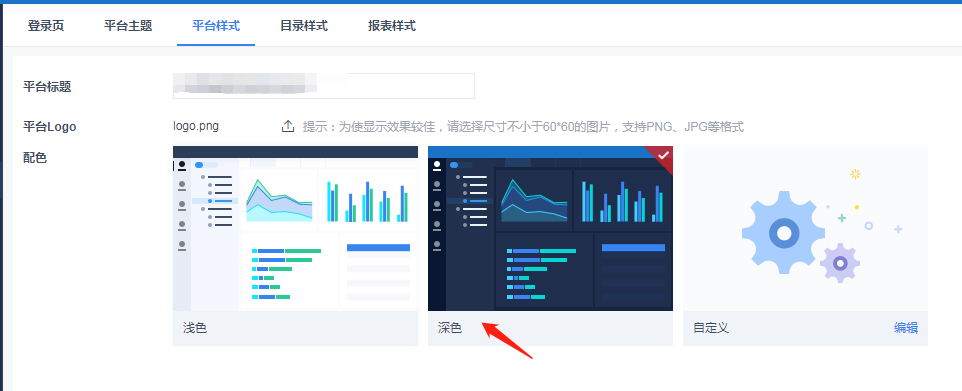Click the 自定义 label

coord(710,328)
